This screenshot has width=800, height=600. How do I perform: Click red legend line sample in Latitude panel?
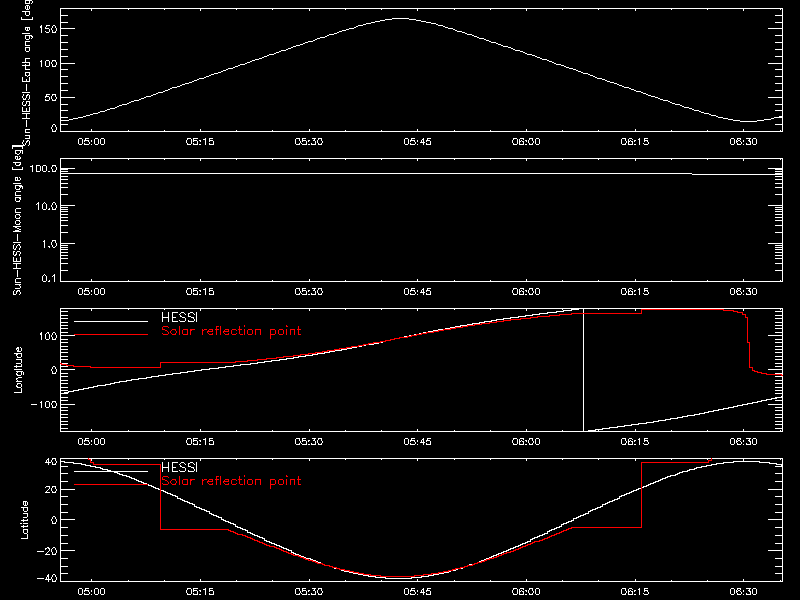[x=111, y=485]
